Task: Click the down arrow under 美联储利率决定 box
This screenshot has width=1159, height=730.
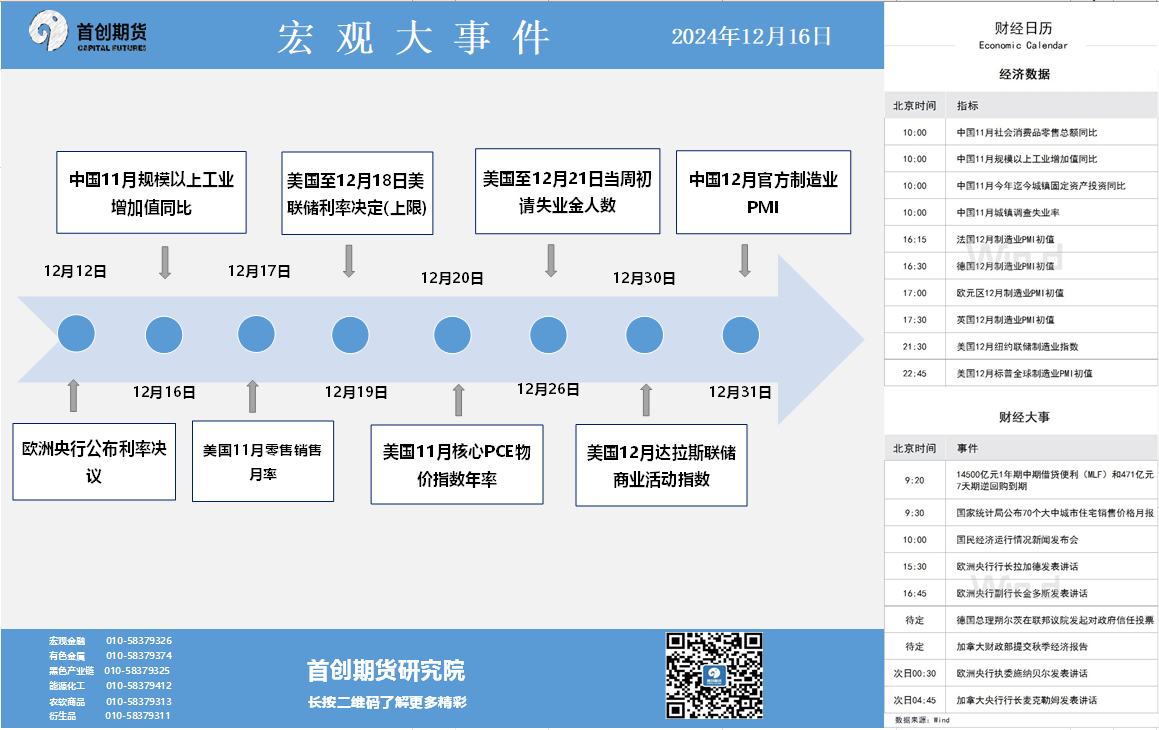Action: [349, 261]
